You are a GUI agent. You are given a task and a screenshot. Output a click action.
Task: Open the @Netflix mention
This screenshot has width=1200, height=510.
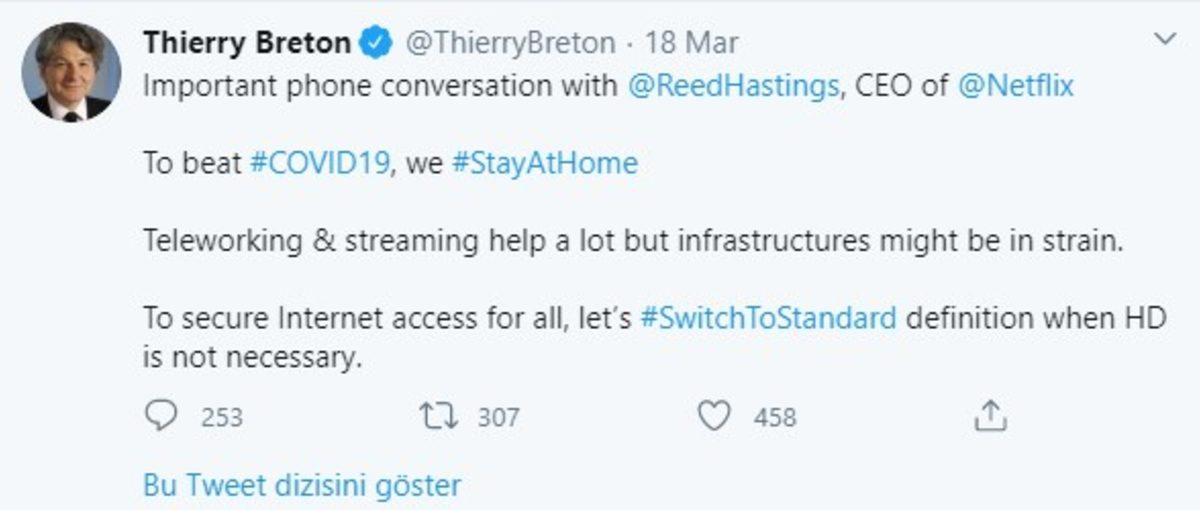(1015, 85)
